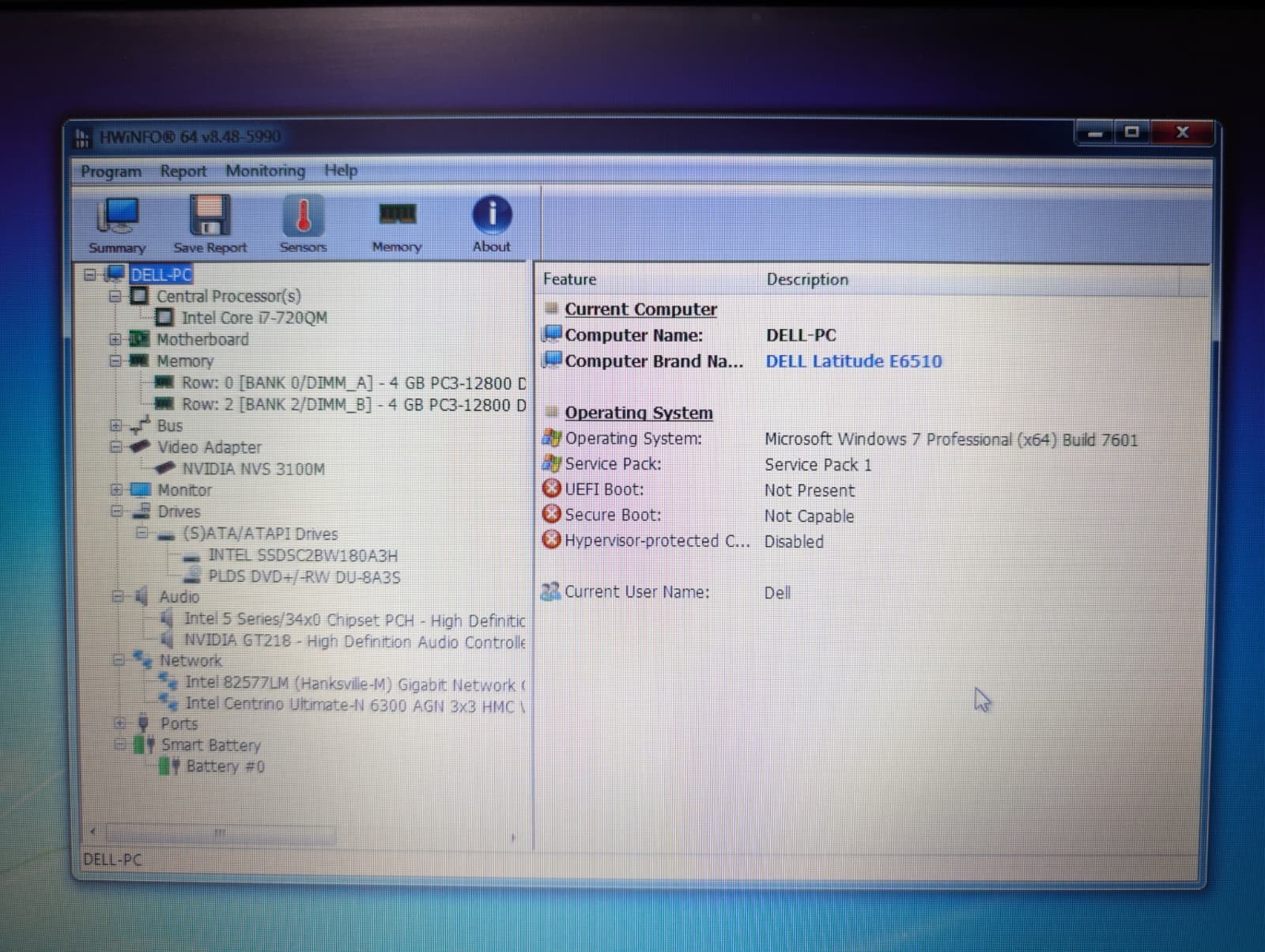Click the Current Computer section heading
The width and height of the screenshot is (1265, 952).
pyautogui.click(x=640, y=309)
